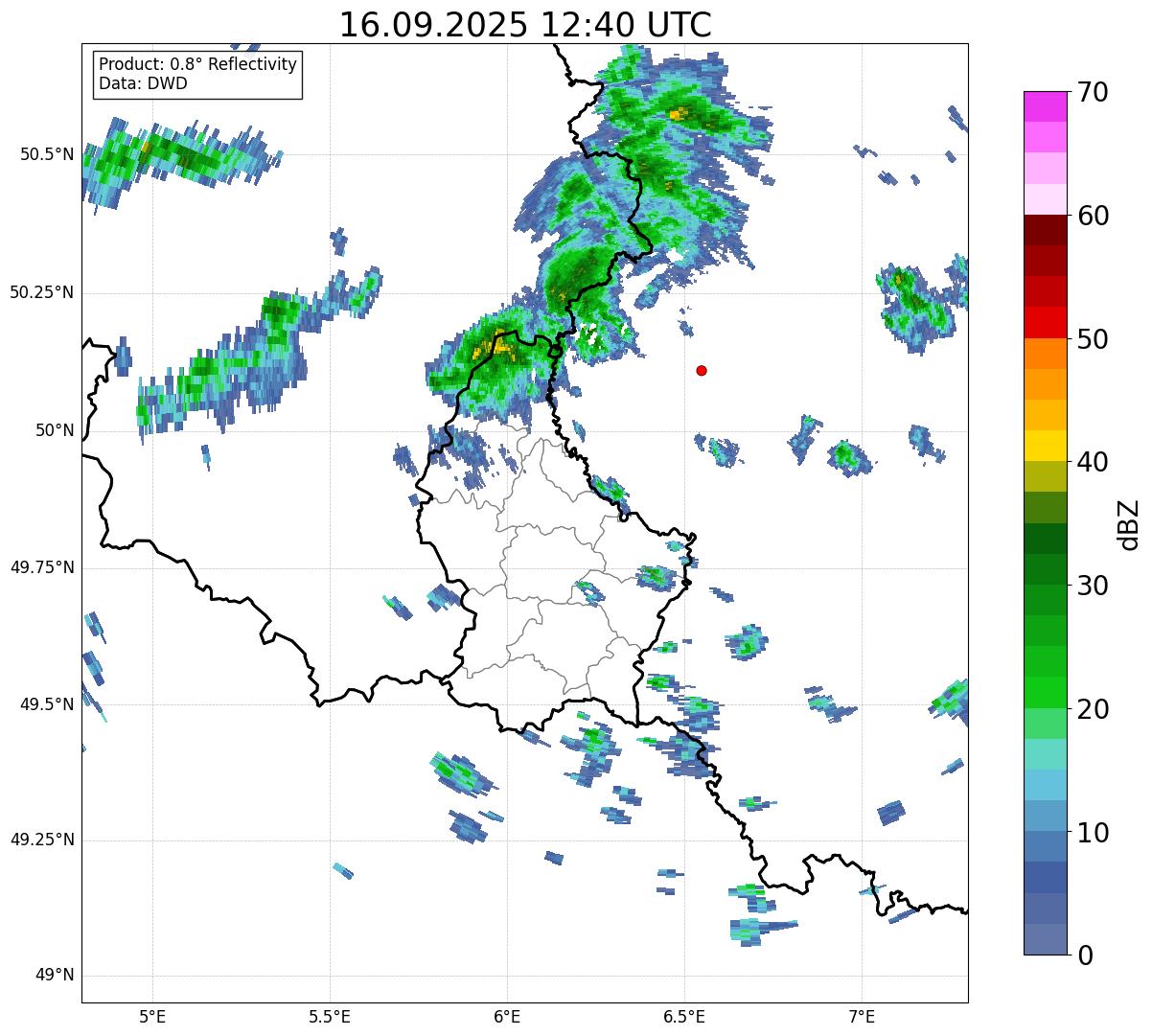Image resolution: width=1152 pixels, height=1036 pixels.
Task: Click the red location marker dot
Action: pos(702,370)
